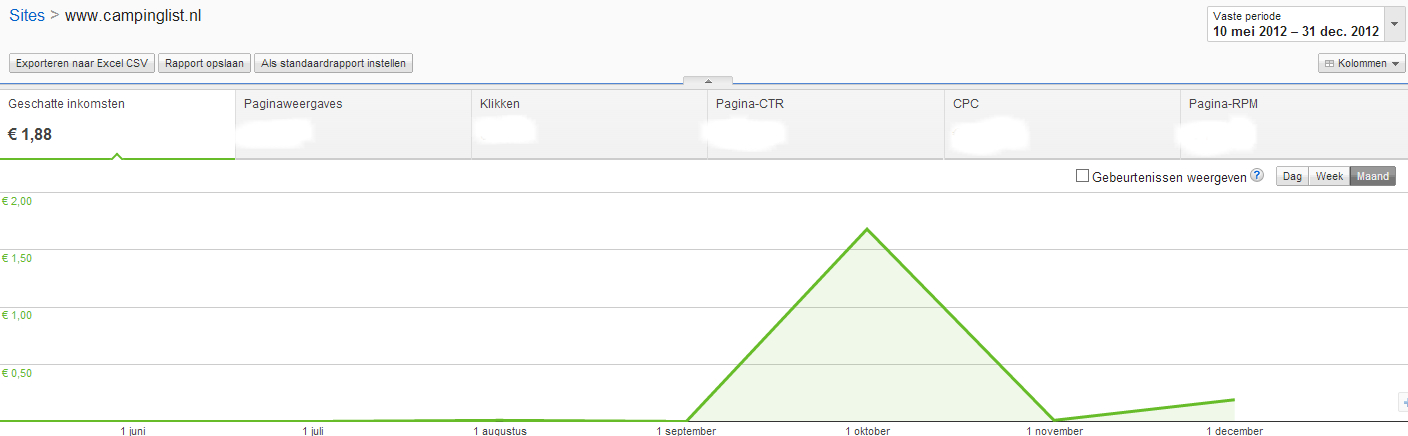Select the Pagina-RPM metric tab
The image size is (1408, 436).
1294,124
